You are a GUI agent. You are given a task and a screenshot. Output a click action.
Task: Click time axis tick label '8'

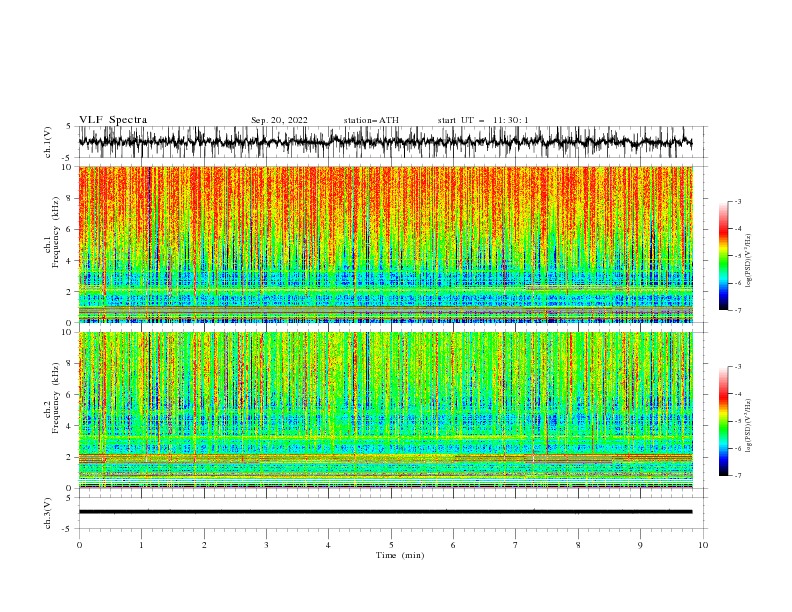(578, 545)
